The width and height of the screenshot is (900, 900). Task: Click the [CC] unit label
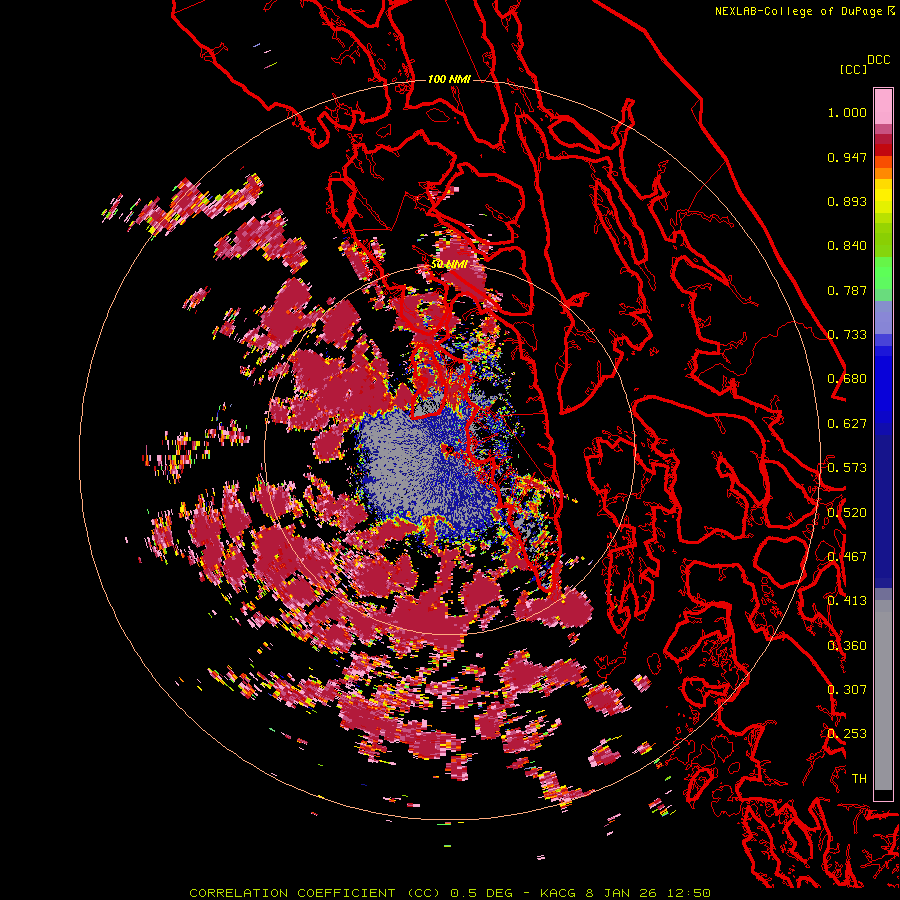tap(853, 69)
